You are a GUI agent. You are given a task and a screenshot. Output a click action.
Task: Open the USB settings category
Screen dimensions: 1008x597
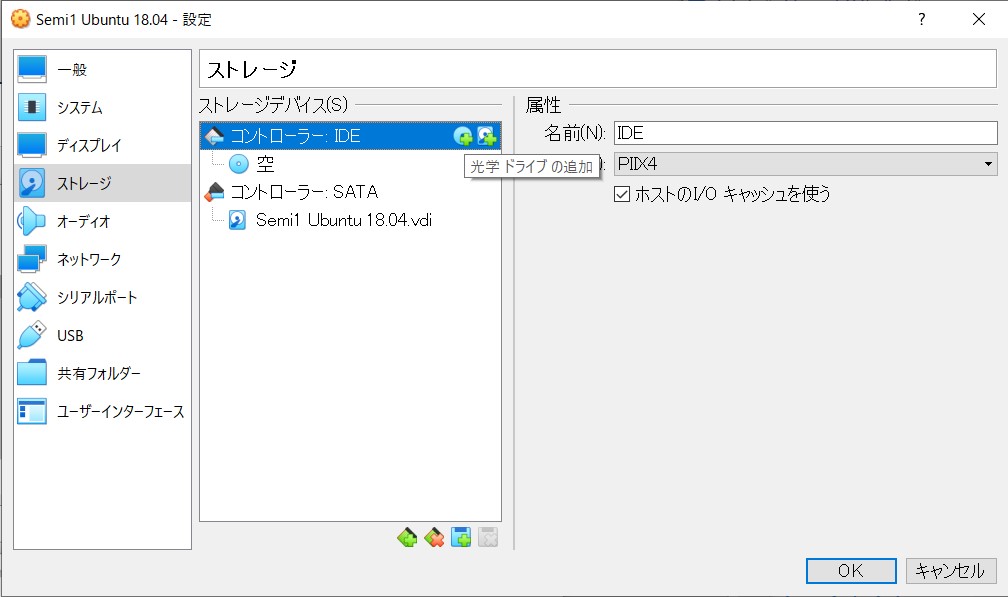click(102, 335)
